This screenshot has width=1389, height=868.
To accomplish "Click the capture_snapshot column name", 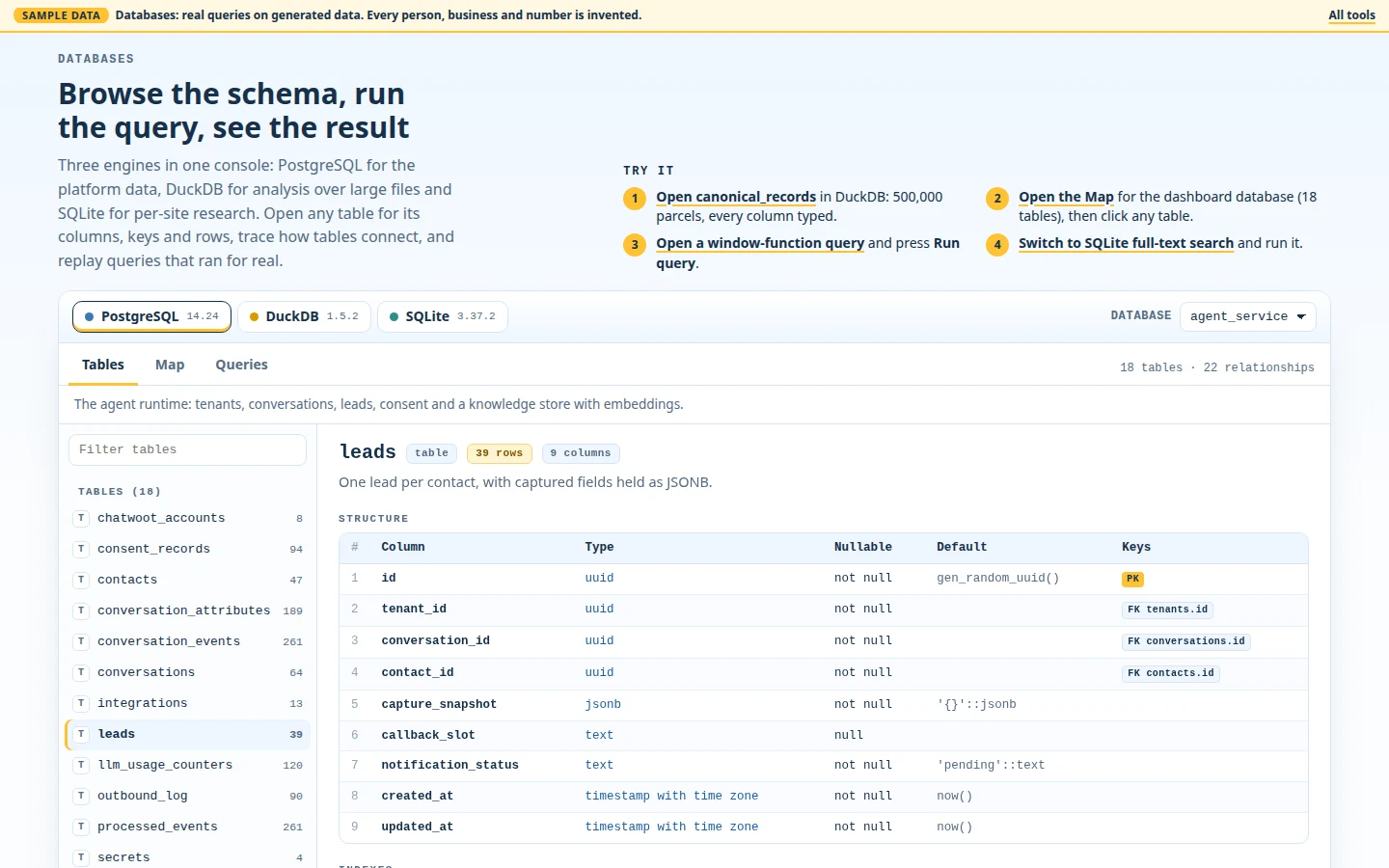I will coord(439,704).
